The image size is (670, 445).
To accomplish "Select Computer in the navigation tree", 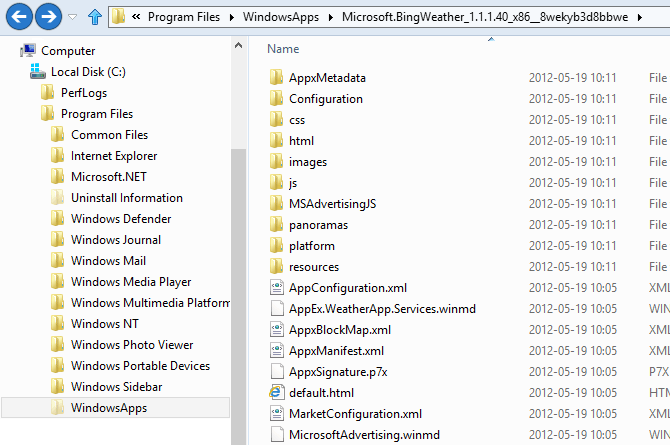I will tap(68, 51).
